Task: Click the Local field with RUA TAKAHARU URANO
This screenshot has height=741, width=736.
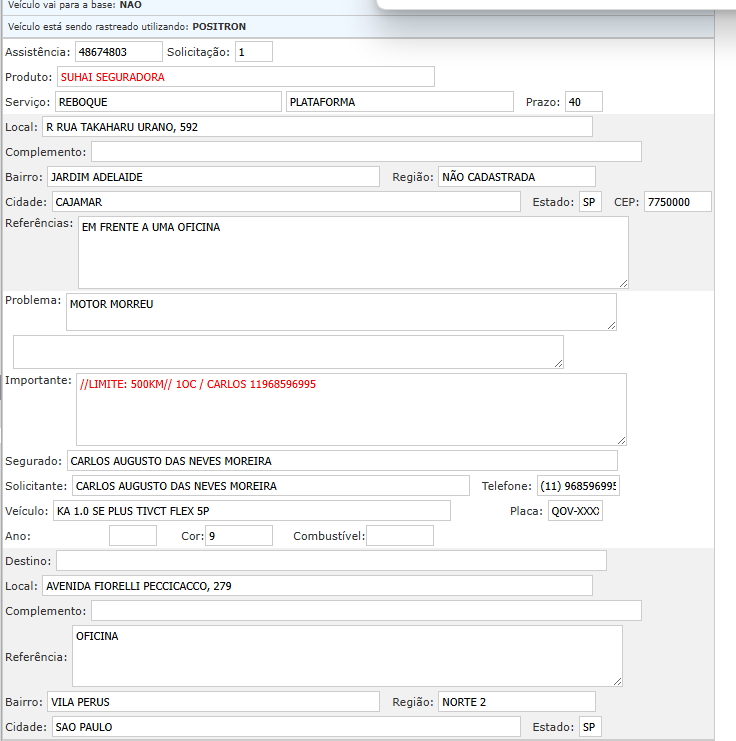Action: [x=316, y=127]
